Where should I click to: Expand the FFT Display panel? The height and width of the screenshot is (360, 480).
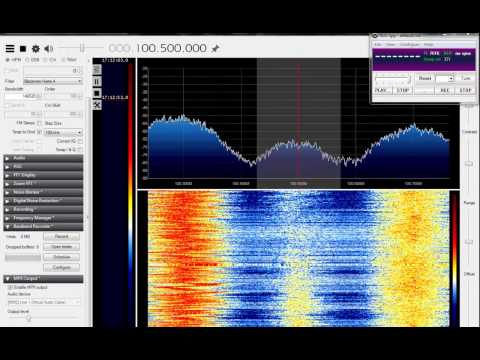coord(43,175)
